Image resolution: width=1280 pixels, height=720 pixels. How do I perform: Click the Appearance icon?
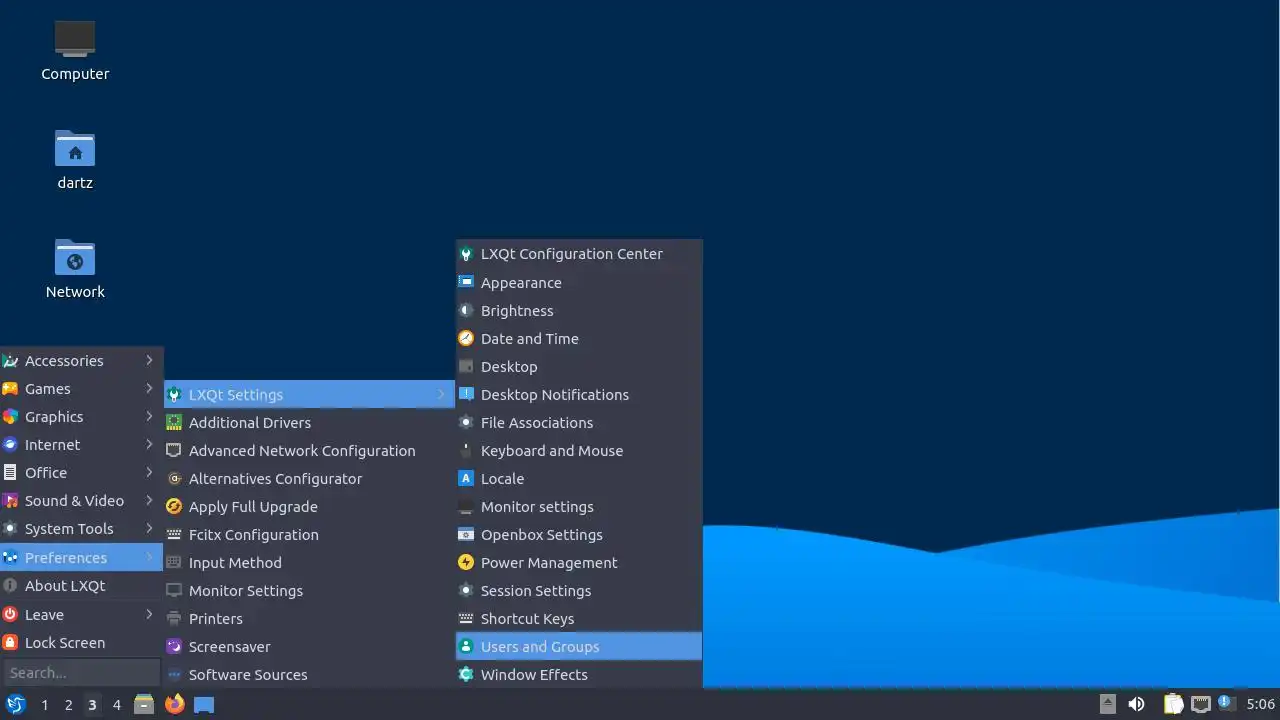pyautogui.click(x=466, y=283)
